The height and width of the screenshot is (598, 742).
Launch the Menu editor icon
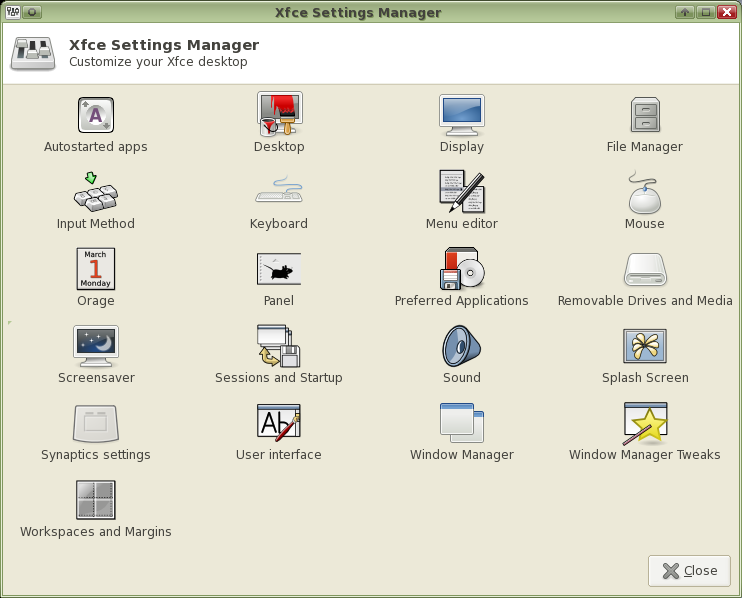(462, 191)
